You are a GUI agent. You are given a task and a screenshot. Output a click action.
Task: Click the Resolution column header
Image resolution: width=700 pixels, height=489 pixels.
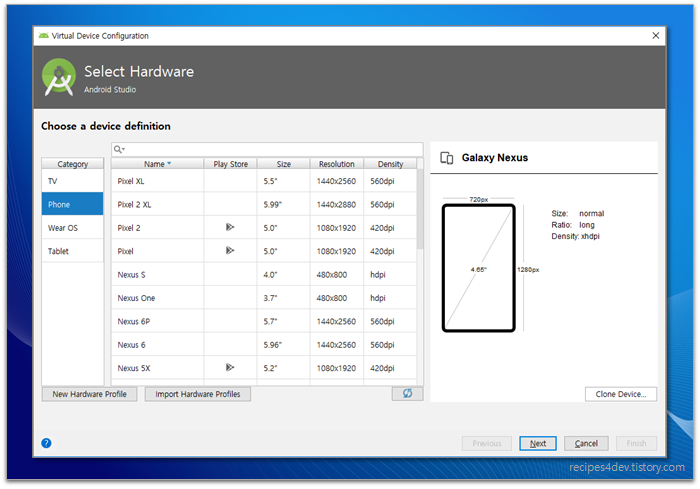pyautogui.click(x=337, y=164)
